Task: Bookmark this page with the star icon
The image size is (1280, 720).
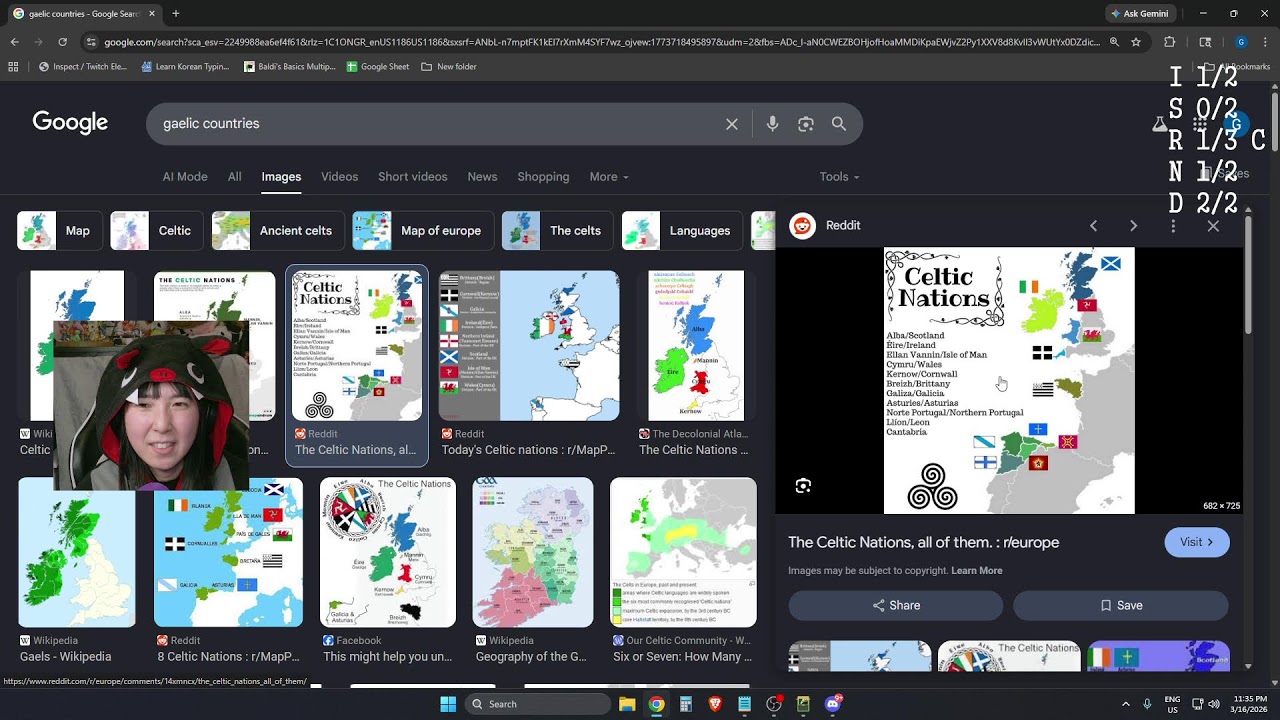Action: pos(1136,42)
